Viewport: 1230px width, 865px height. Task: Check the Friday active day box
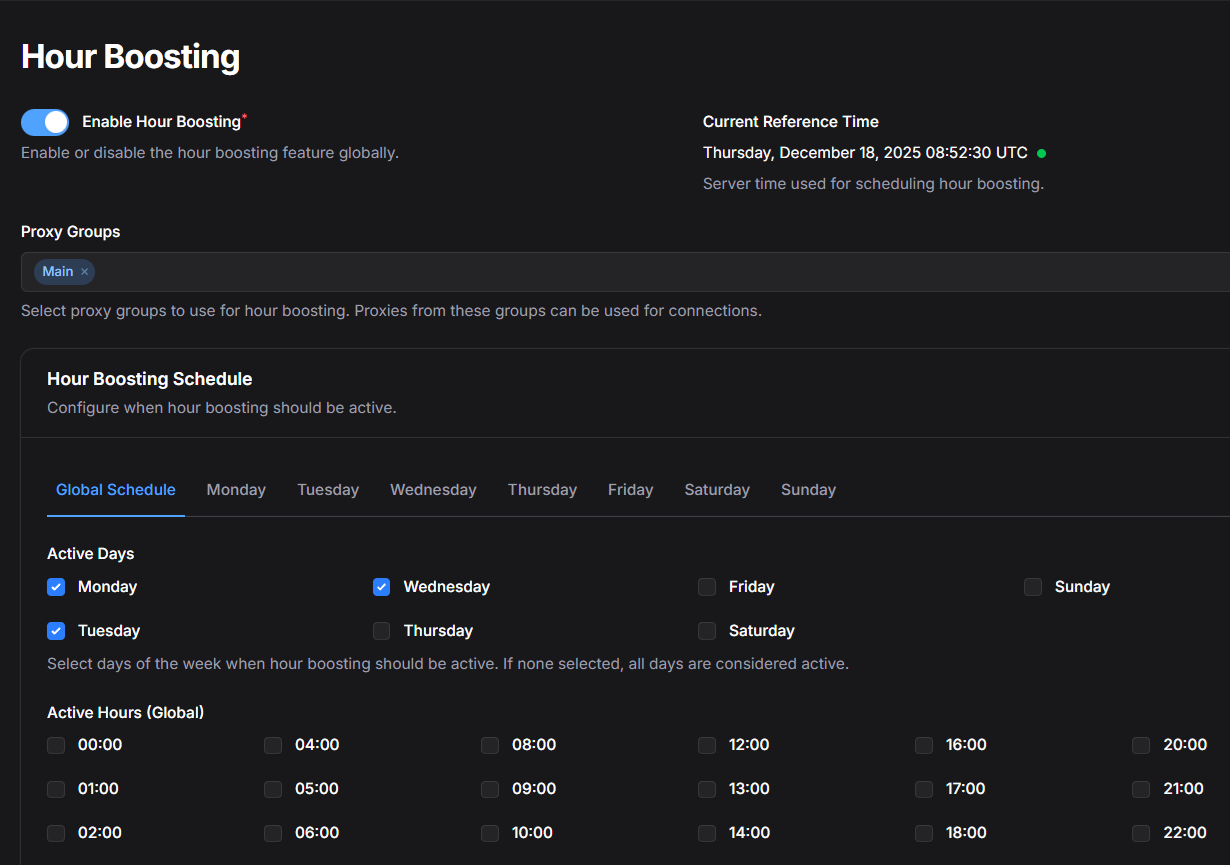click(707, 587)
